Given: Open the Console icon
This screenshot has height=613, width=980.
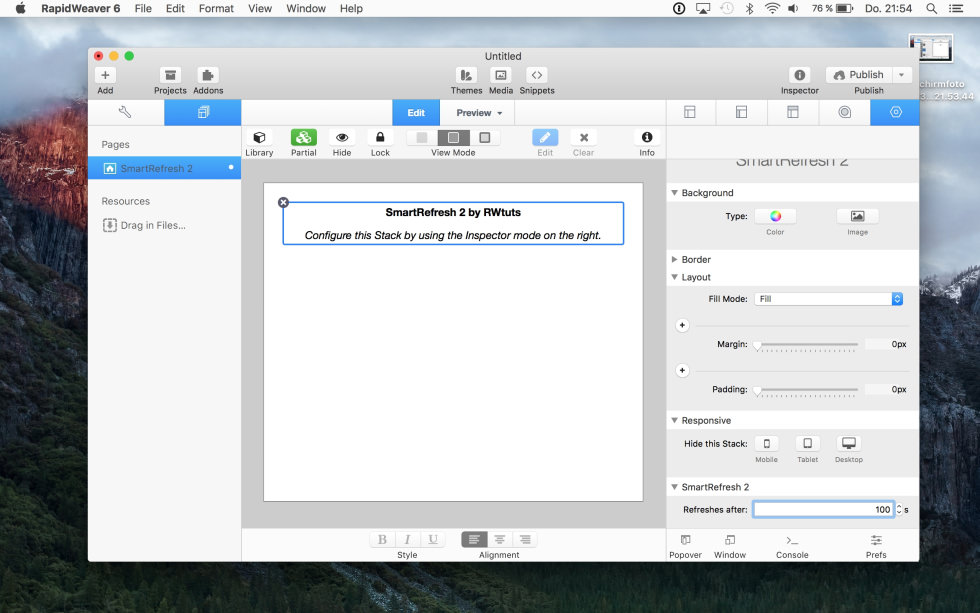Looking at the screenshot, I should click(792, 540).
